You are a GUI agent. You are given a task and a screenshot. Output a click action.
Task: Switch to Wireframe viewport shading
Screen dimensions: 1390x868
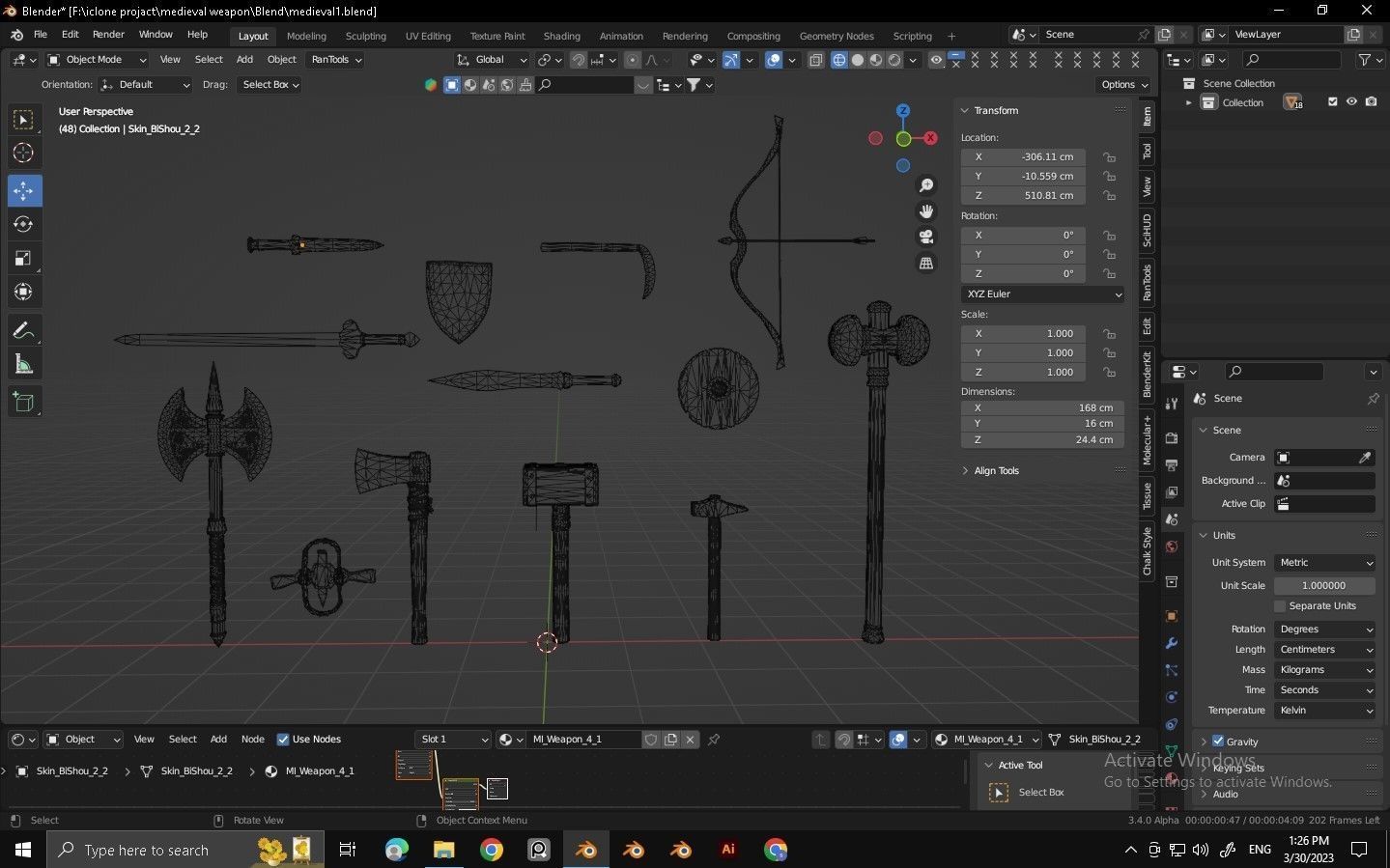pyautogui.click(x=839, y=60)
